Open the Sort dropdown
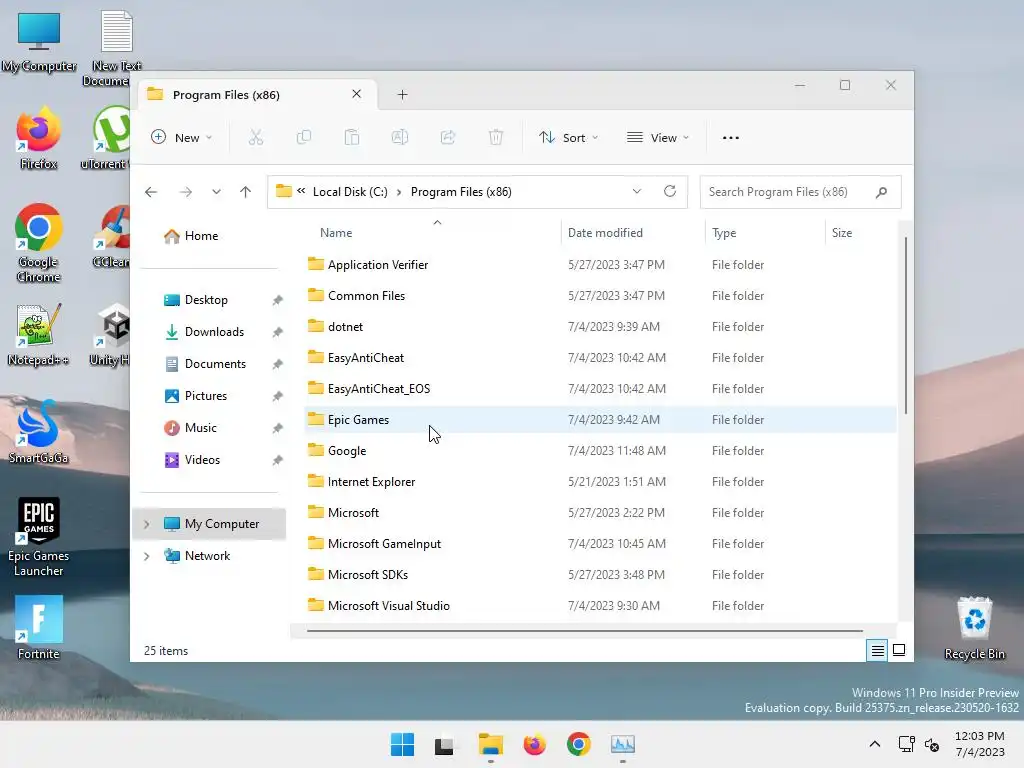The height and width of the screenshot is (768, 1024). coord(568,138)
